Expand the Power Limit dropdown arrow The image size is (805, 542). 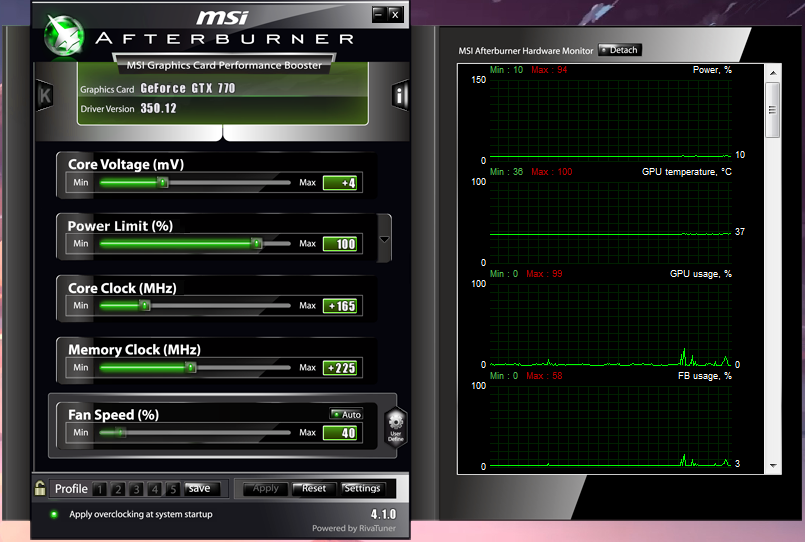(x=384, y=239)
